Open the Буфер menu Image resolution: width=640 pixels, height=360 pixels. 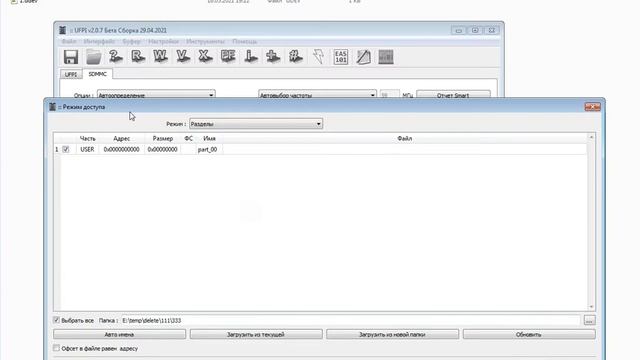click(x=131, y=42)
